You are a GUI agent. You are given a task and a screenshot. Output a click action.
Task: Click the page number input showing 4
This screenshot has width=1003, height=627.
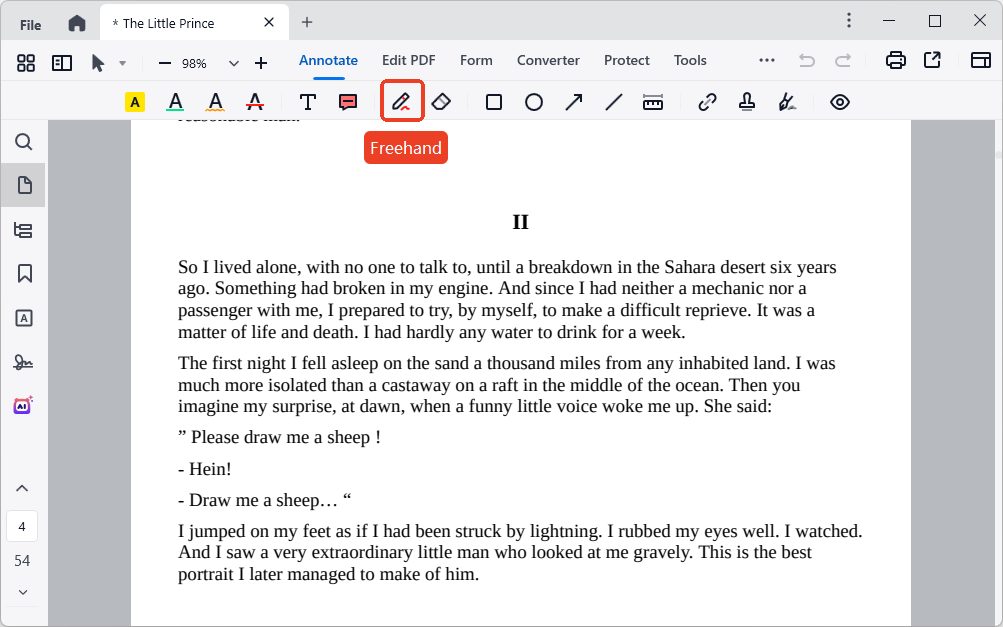(23, 526)
